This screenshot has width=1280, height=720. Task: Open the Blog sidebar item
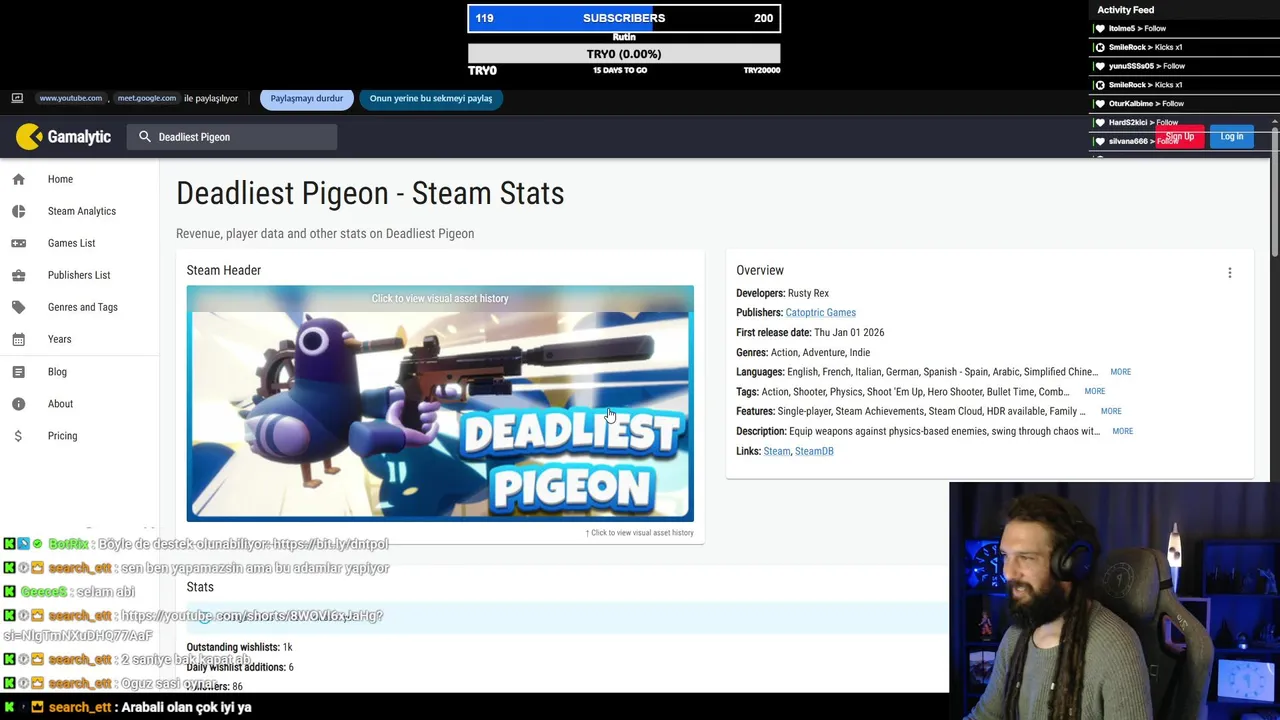pyautogui.click(x=57, y=372)
